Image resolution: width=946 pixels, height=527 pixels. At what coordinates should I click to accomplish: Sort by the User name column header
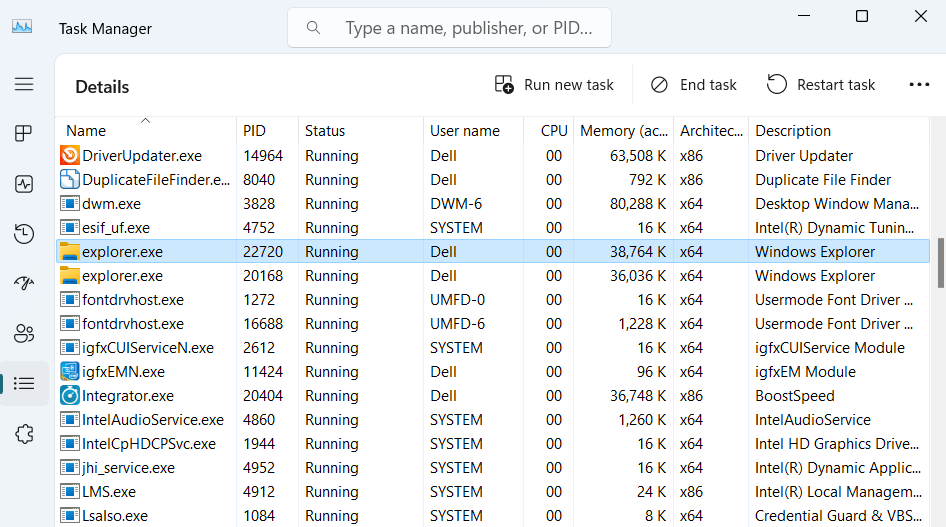point(473,131)
